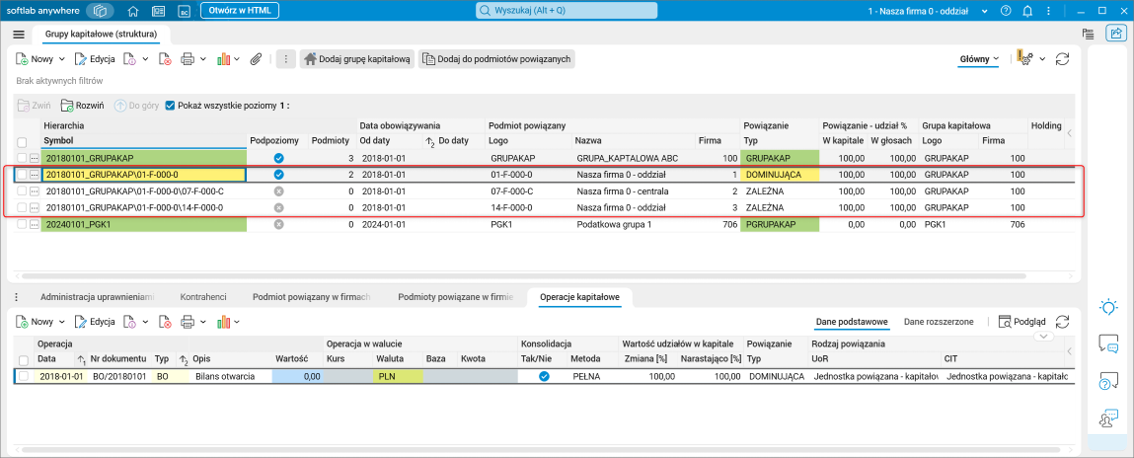Click the card view icon in title bar
The height and width of the screenshot is (458, 1134).
pos(158,11)
